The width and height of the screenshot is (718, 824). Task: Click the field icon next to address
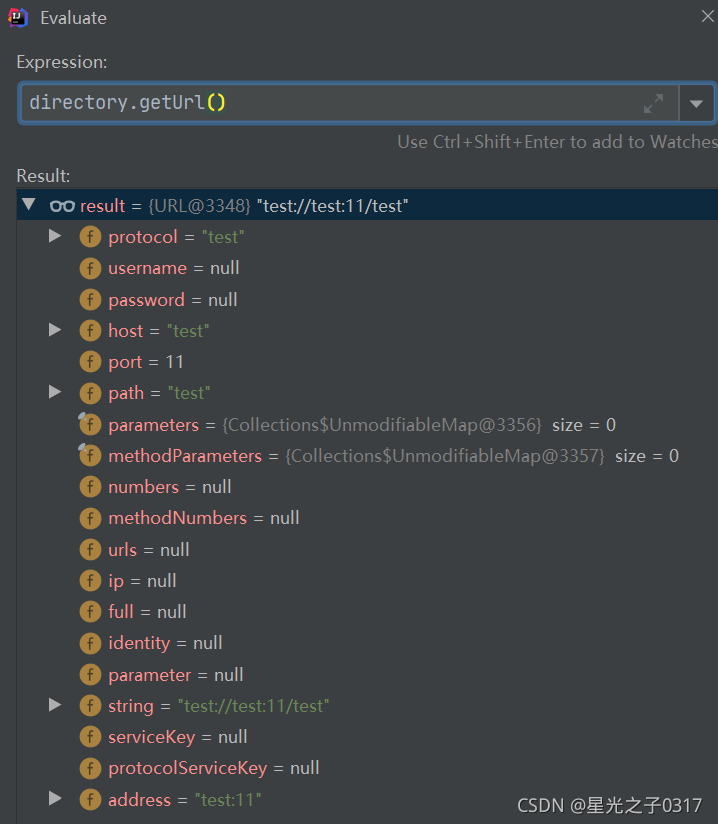(x=90, y=800)
